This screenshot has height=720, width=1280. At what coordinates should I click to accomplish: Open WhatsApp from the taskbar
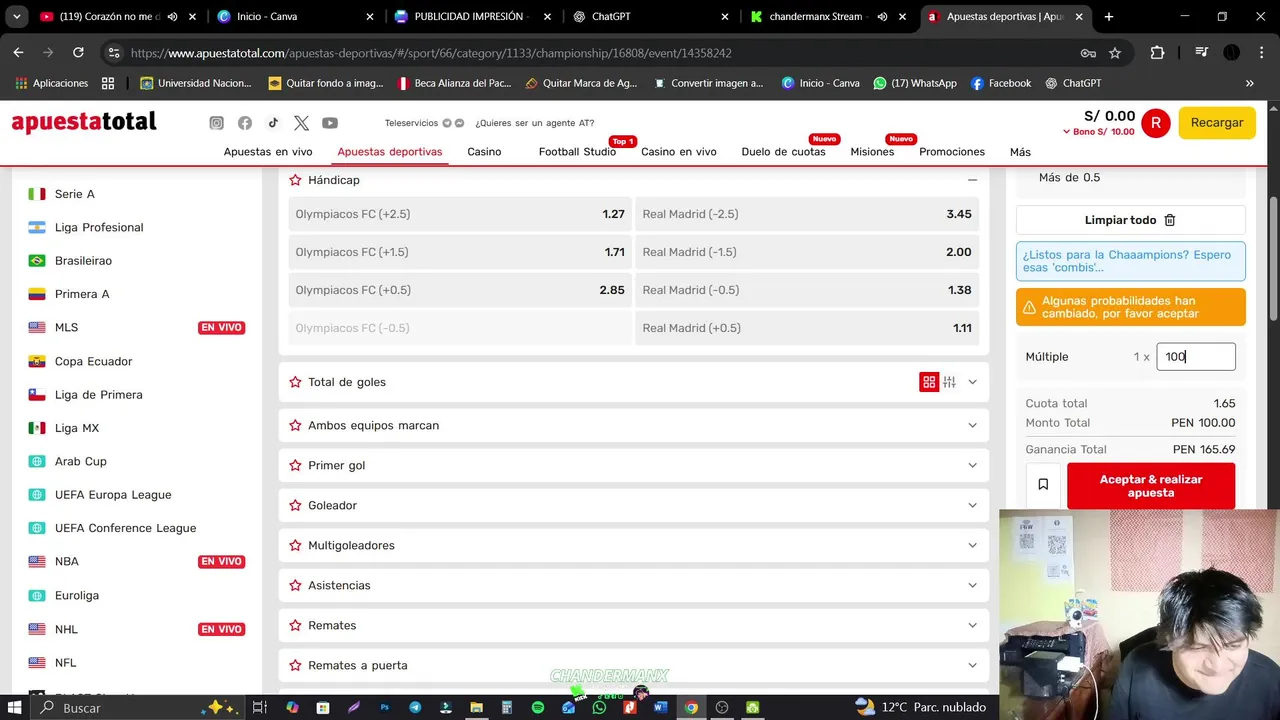tap(599, 707)
